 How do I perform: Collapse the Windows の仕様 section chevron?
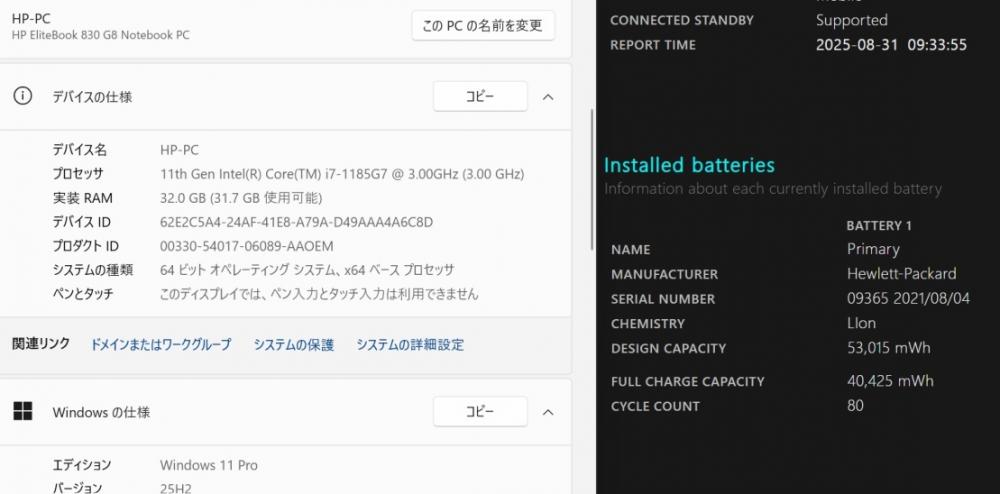(548, 412)
